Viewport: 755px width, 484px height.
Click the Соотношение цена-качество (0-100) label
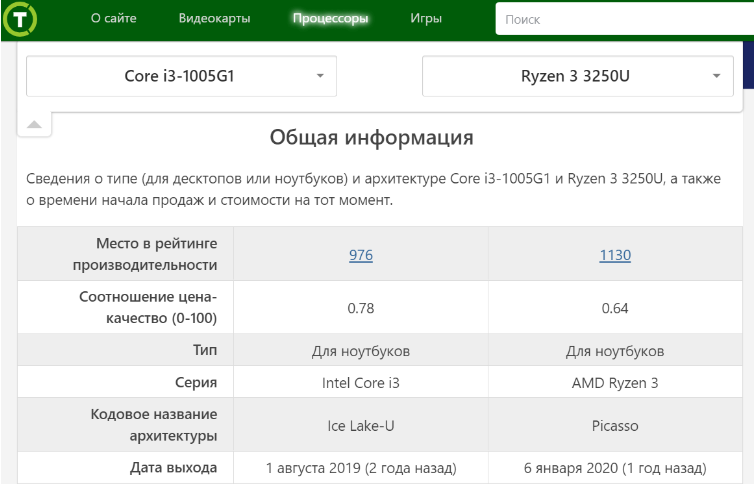click(x=148, y=307)
